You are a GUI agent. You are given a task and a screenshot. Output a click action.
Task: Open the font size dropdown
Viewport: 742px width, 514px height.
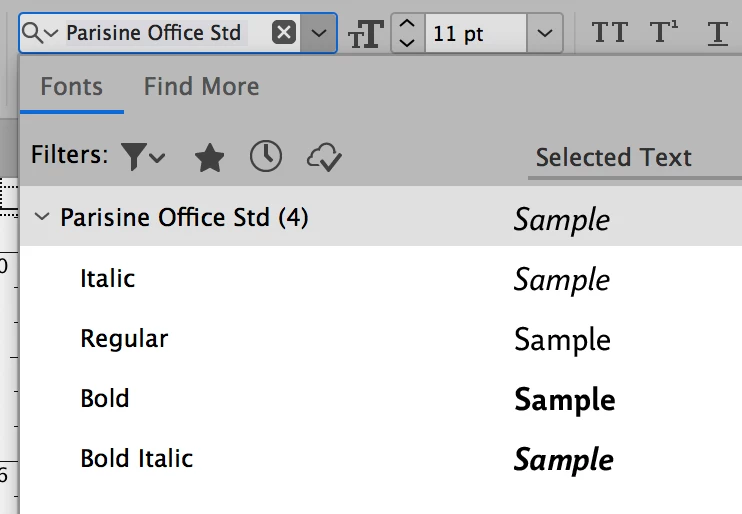pyautogui.click(x=543, y=33)
